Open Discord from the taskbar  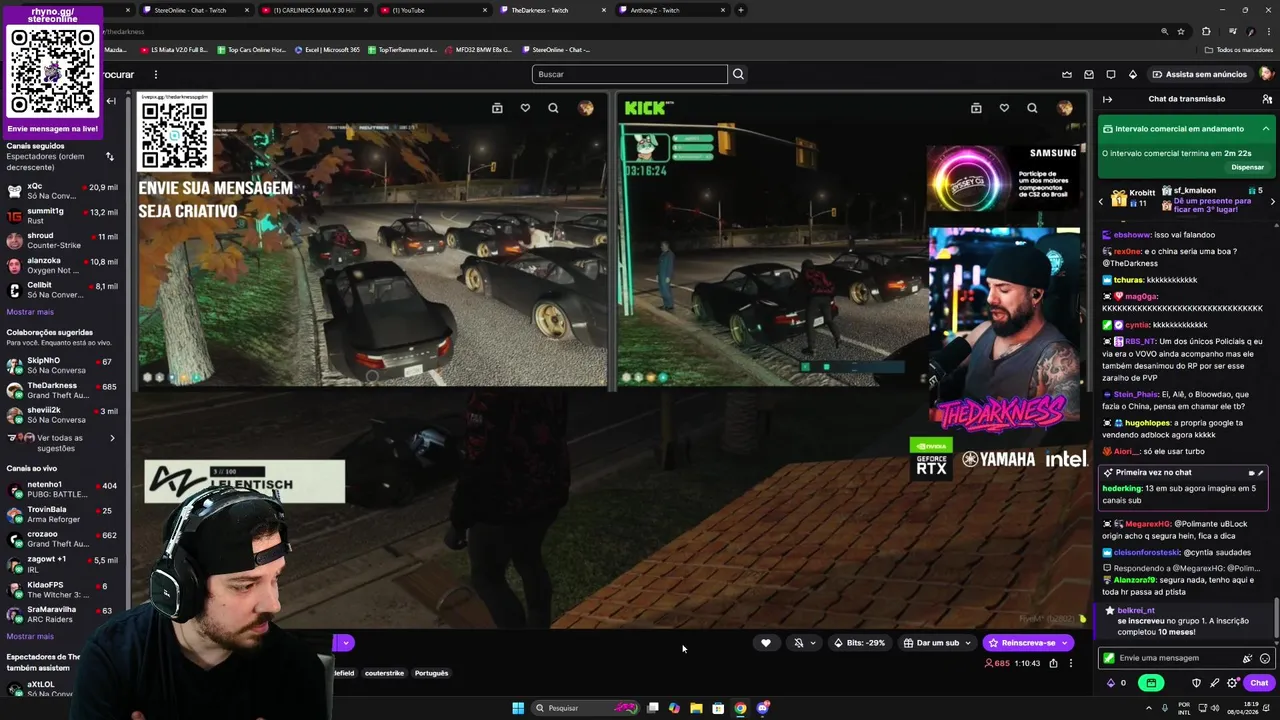coord(763,708)
